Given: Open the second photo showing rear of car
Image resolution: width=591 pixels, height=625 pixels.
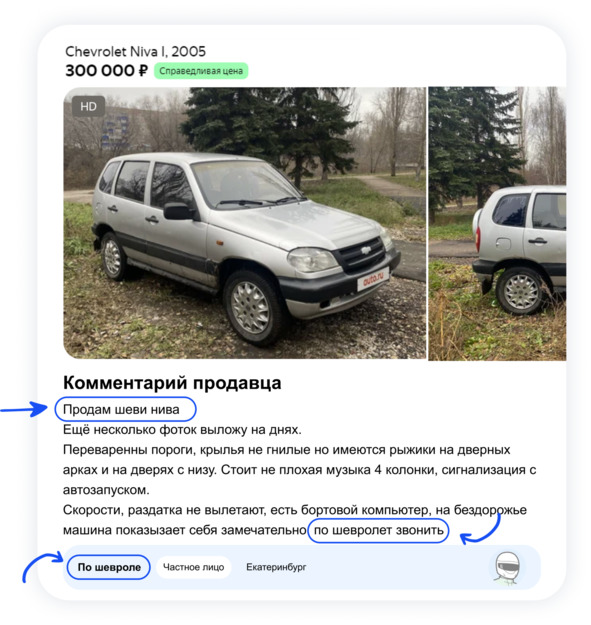Looking at the screenshot, I should [x=497, y=224].
